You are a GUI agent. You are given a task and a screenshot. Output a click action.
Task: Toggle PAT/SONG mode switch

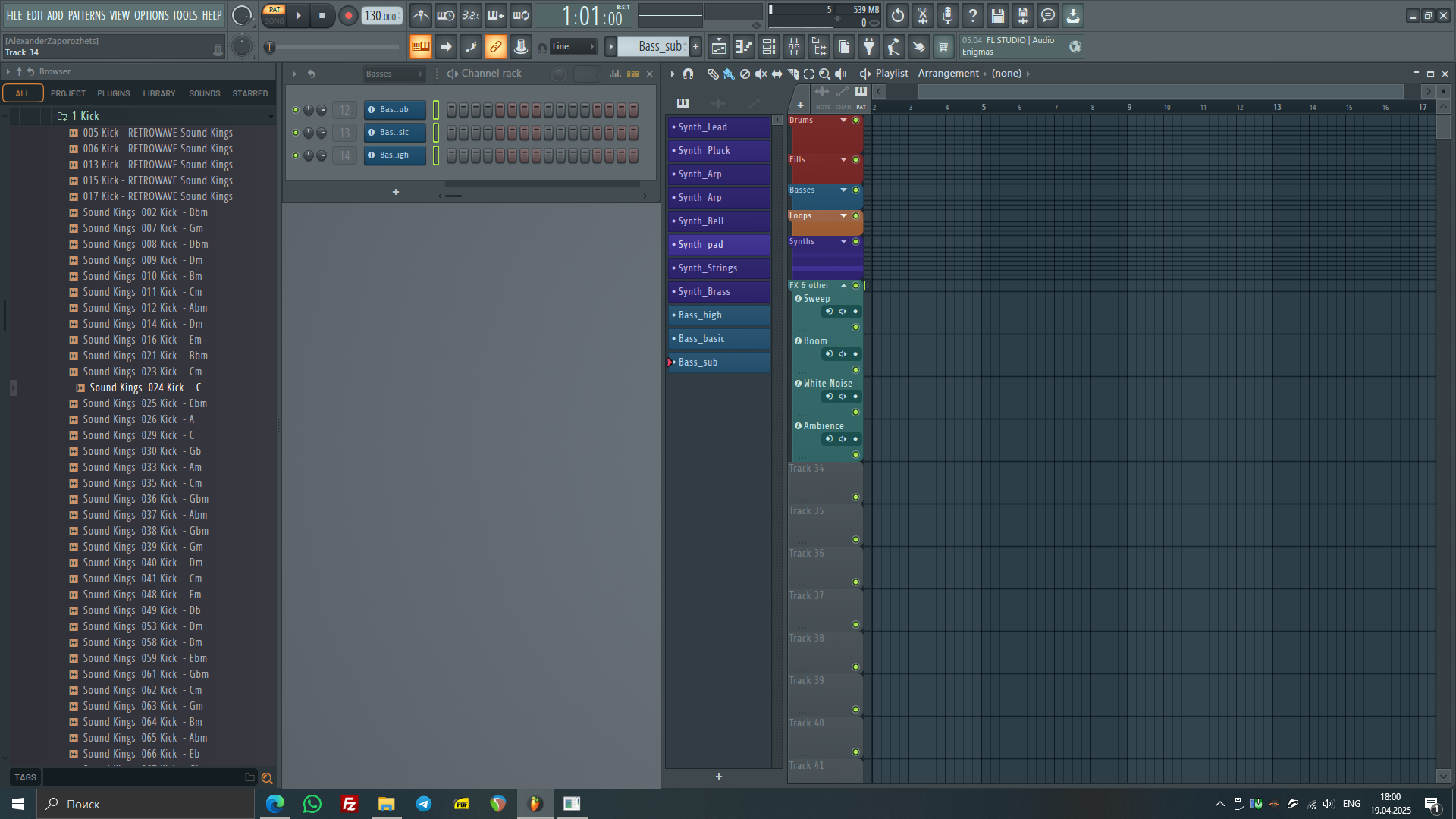point(275,15)
